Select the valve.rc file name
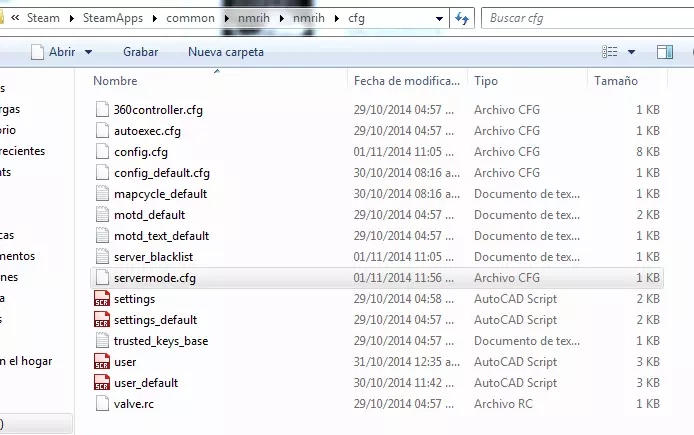This screenshot has width=694, height=435. [134, 404]
